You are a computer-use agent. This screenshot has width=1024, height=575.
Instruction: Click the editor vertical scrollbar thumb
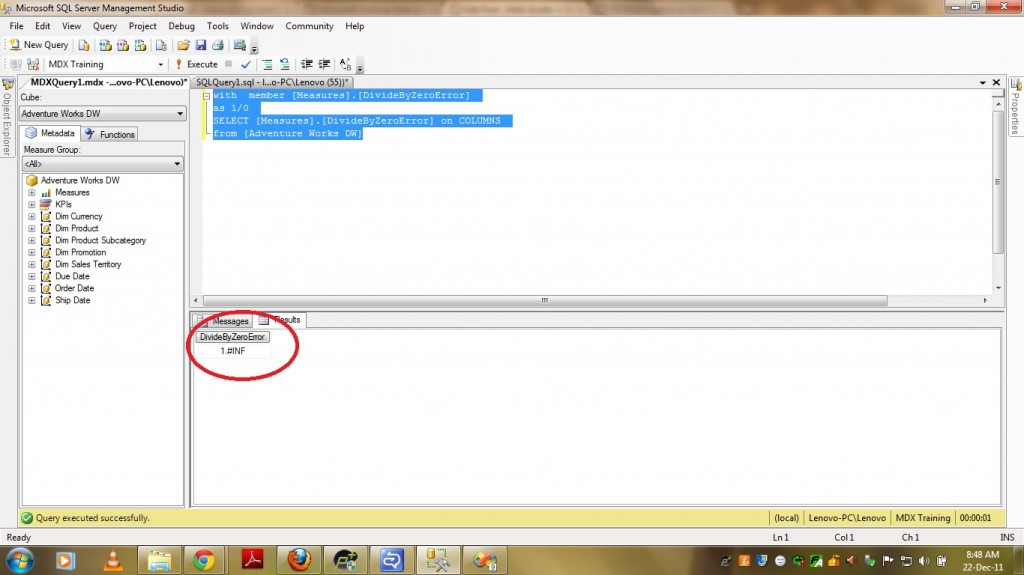(x=997, y=182)
